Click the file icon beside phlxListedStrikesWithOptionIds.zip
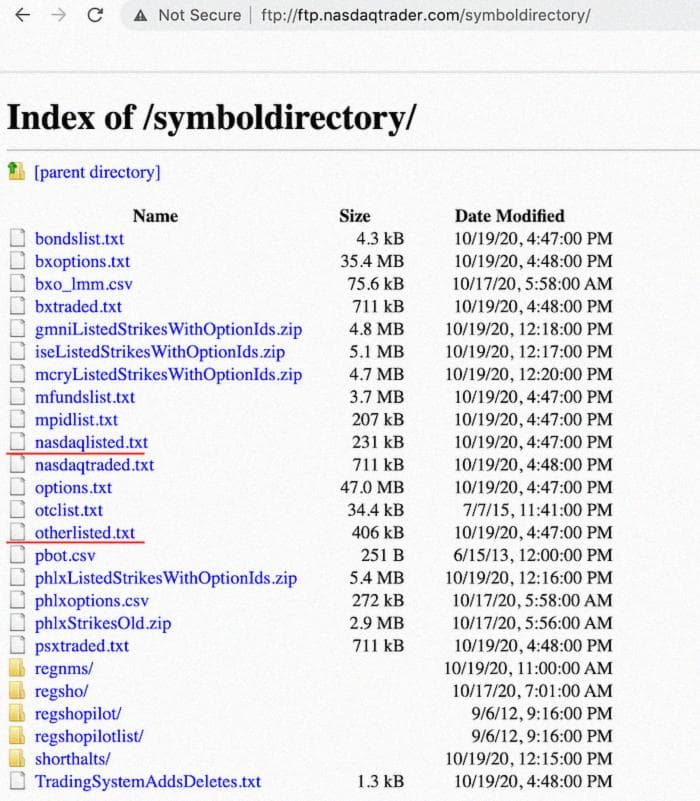This screenshot has width=700, height=801. 17,577
